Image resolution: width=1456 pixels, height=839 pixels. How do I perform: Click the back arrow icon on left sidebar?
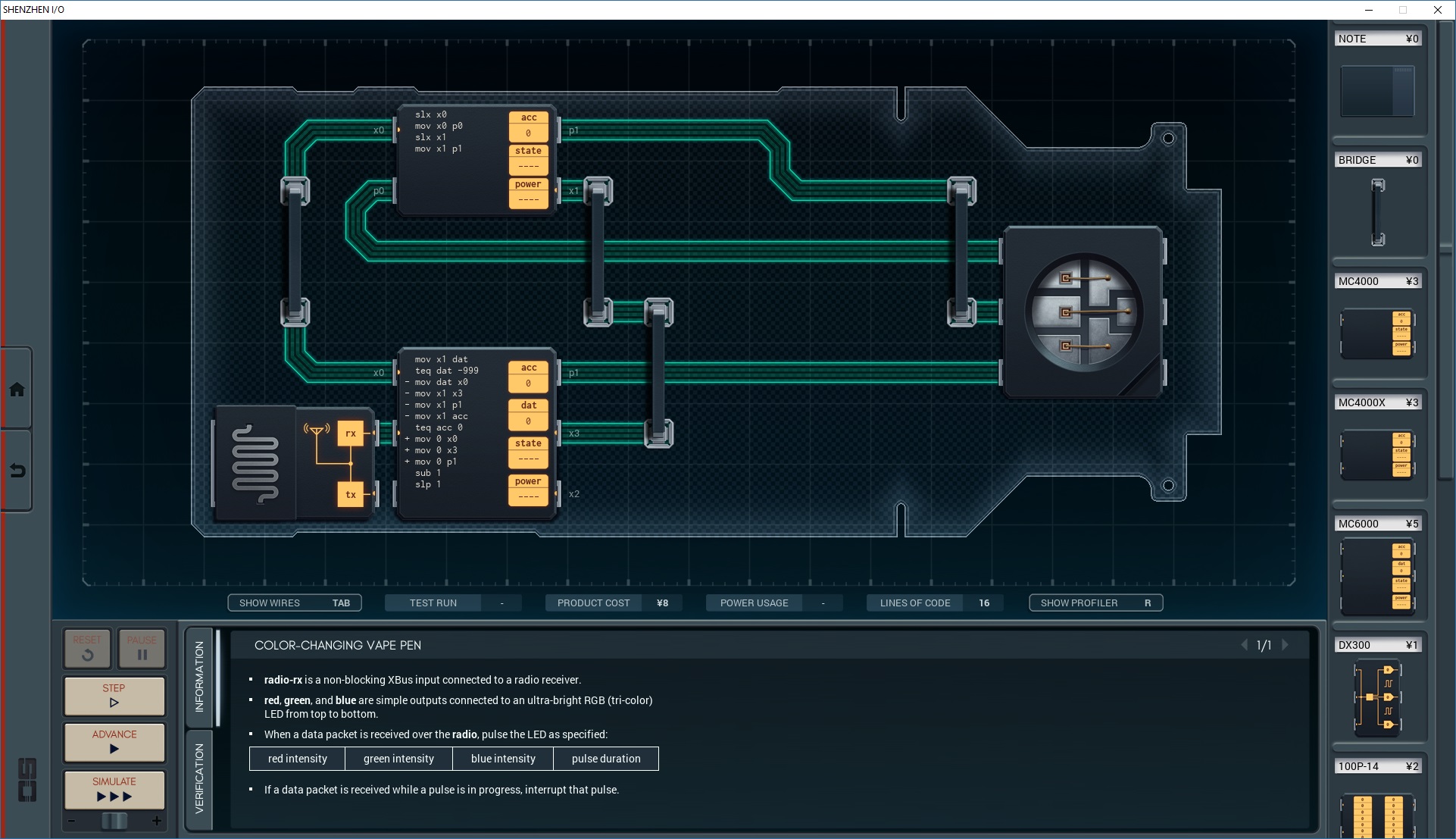tap(17, 471)
